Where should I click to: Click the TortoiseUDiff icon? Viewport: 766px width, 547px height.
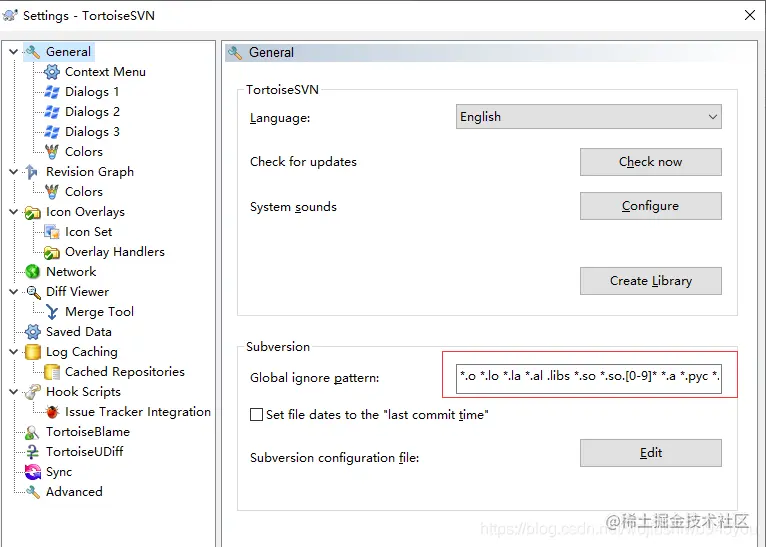pyautogui.click(x=32, y=452)
